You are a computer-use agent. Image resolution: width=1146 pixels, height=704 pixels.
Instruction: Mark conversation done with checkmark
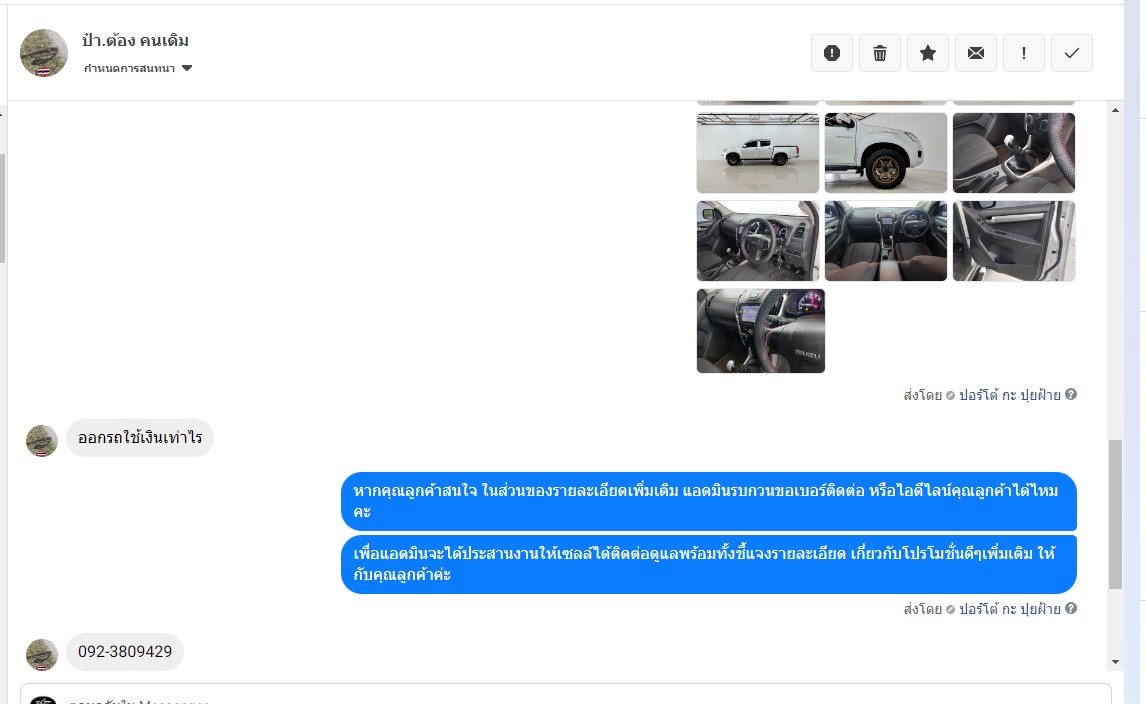(x=1071, y=53)
